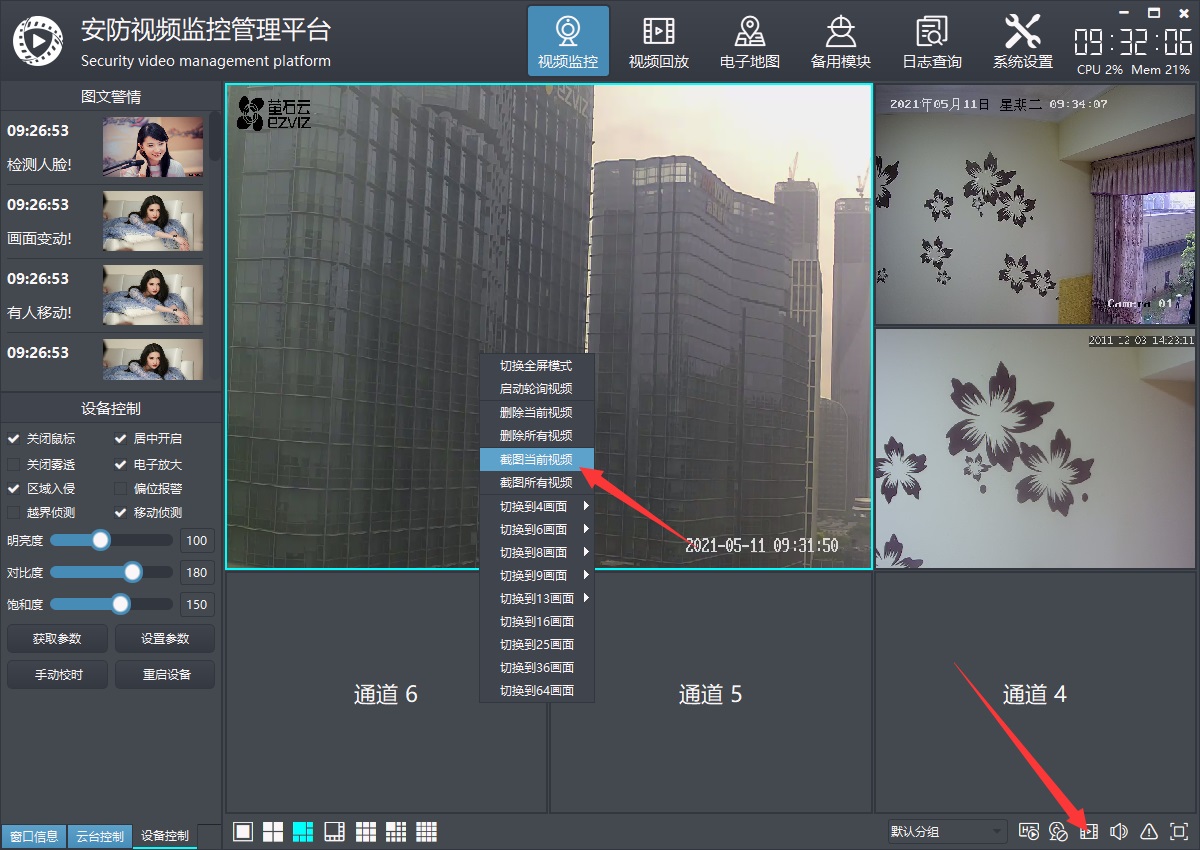Select the four-screen grid layout icon

pos(273,831)
